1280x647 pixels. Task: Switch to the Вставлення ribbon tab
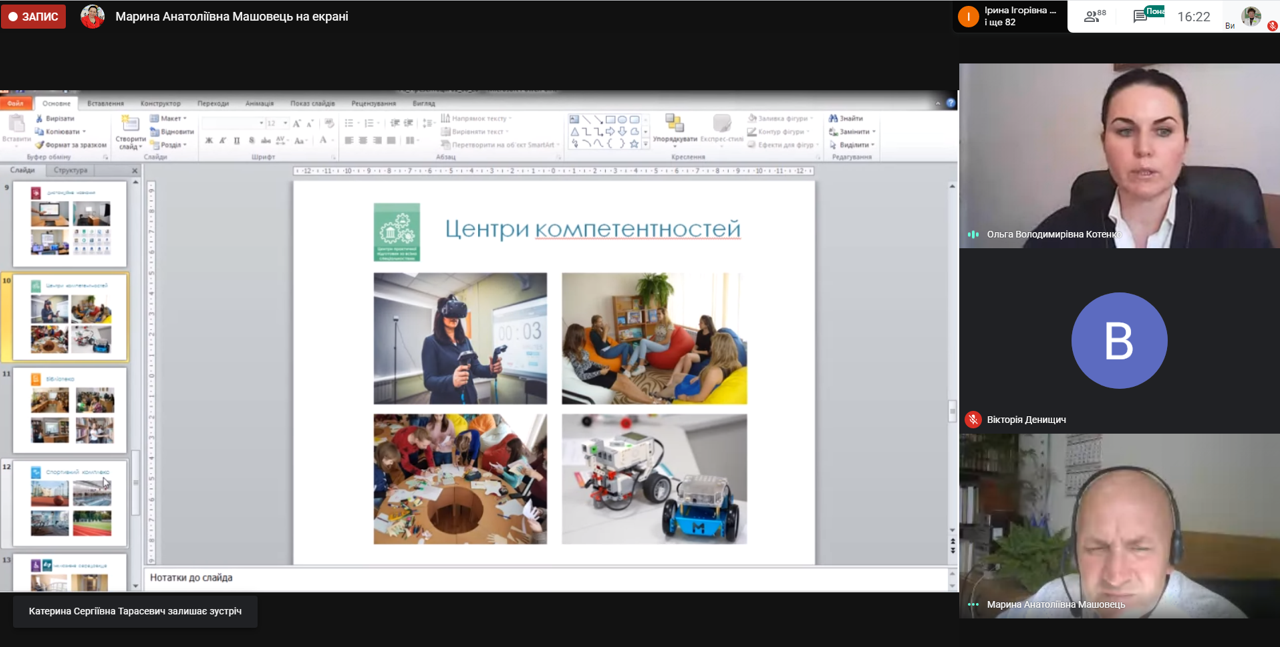(x=105, y=103)
